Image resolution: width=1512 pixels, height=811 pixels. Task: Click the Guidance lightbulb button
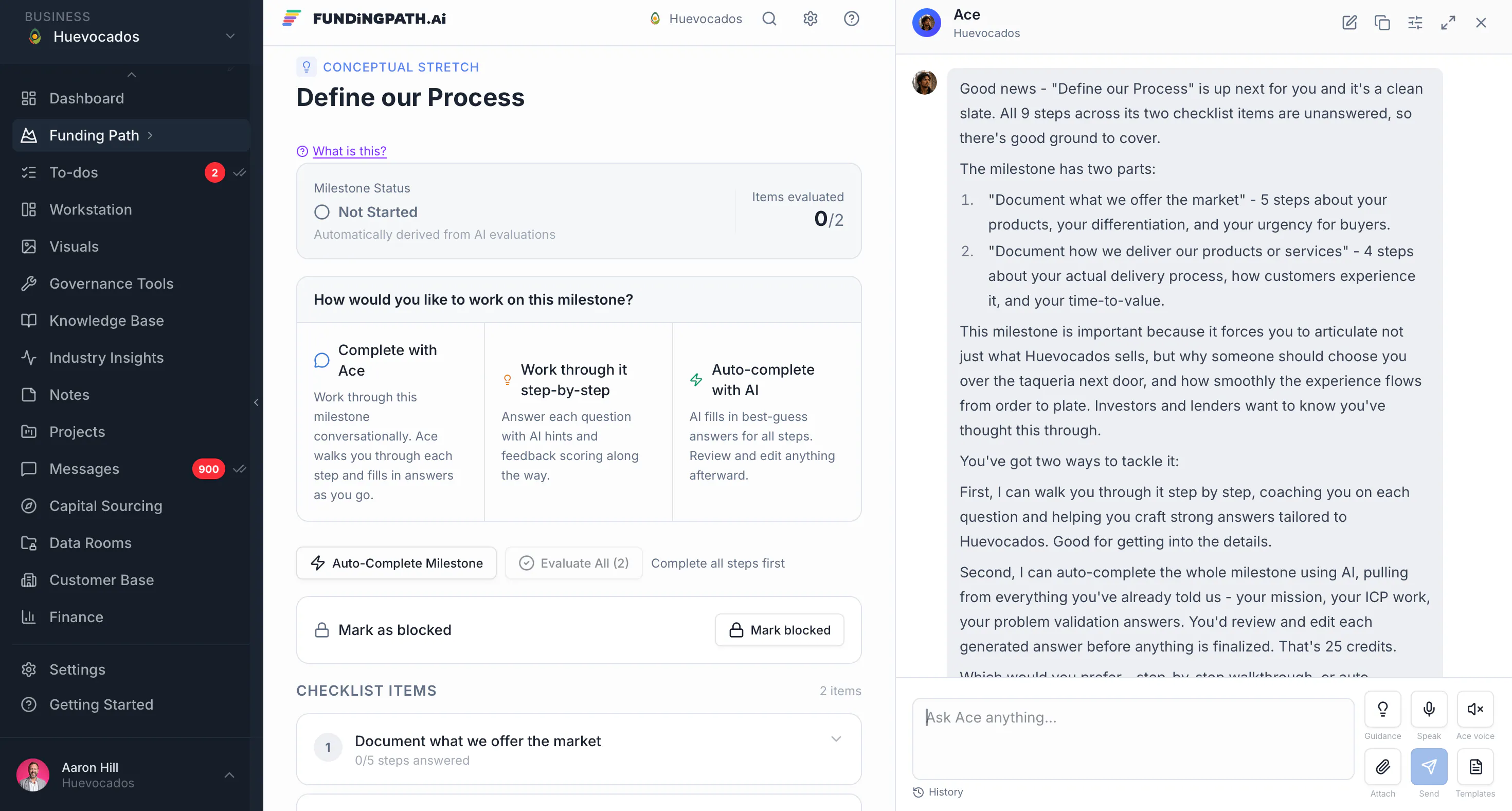point(1382,709)
